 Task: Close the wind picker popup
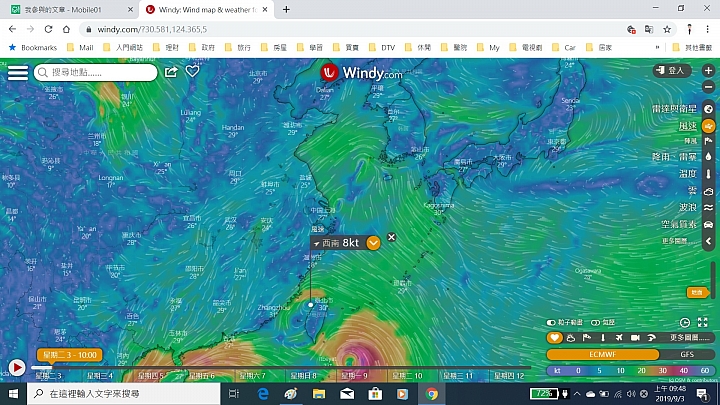point(391,237)
